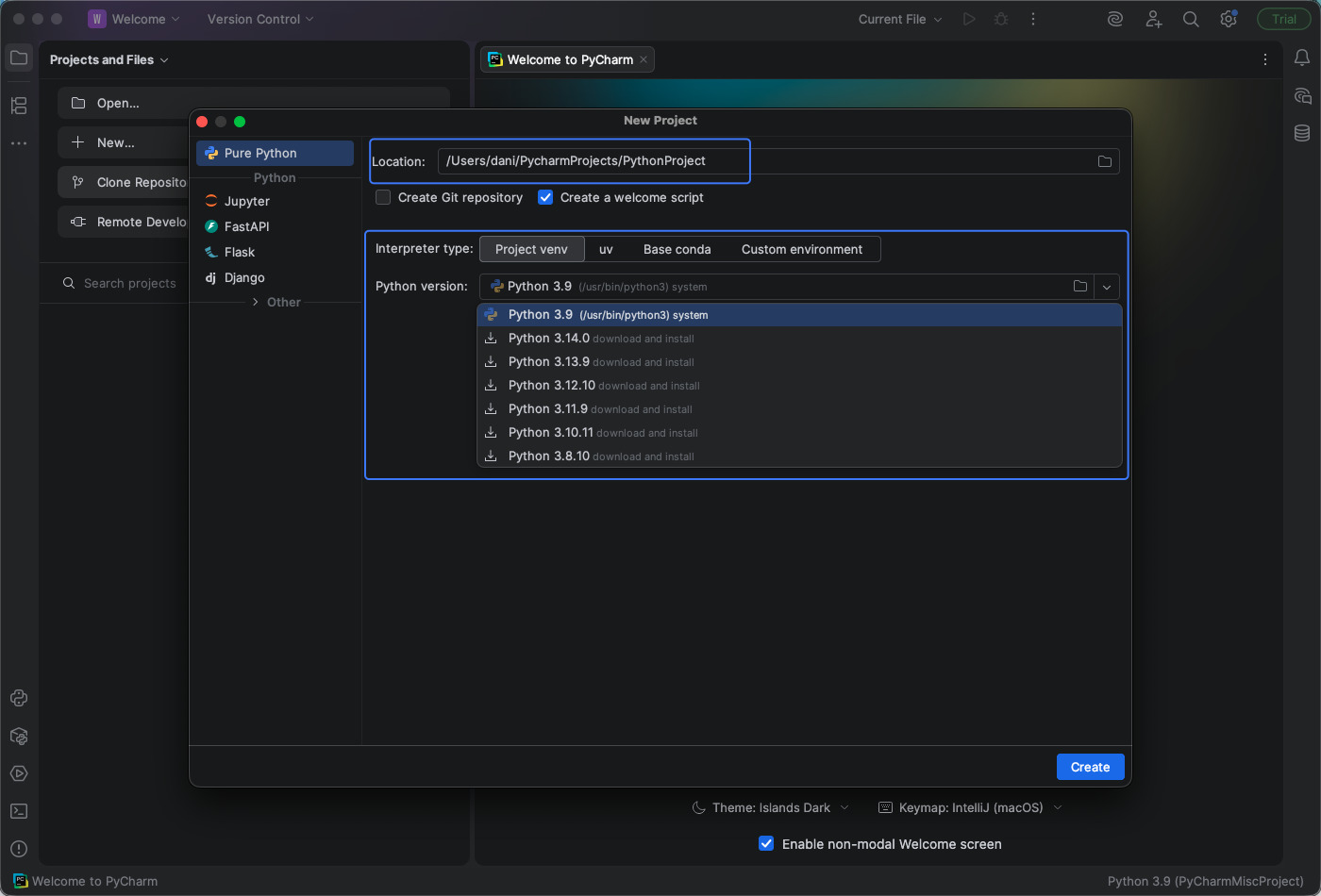Open Current File run configuration dropdown

pos(900,19)
